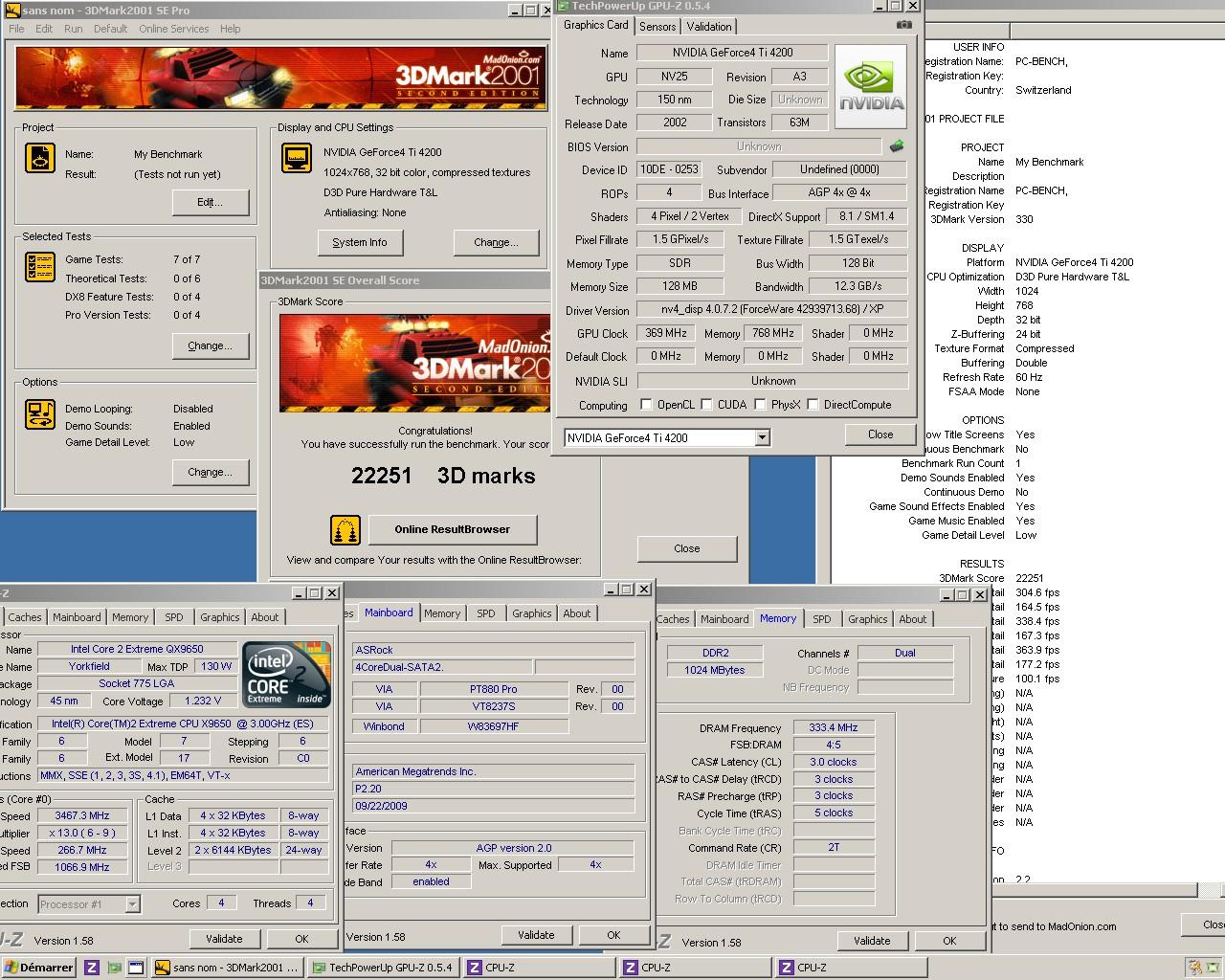Screen dimensions: 1225x980
Task: Open the Run menu in 3DMark
Action: pyautogui.click(x=73, y=29)
